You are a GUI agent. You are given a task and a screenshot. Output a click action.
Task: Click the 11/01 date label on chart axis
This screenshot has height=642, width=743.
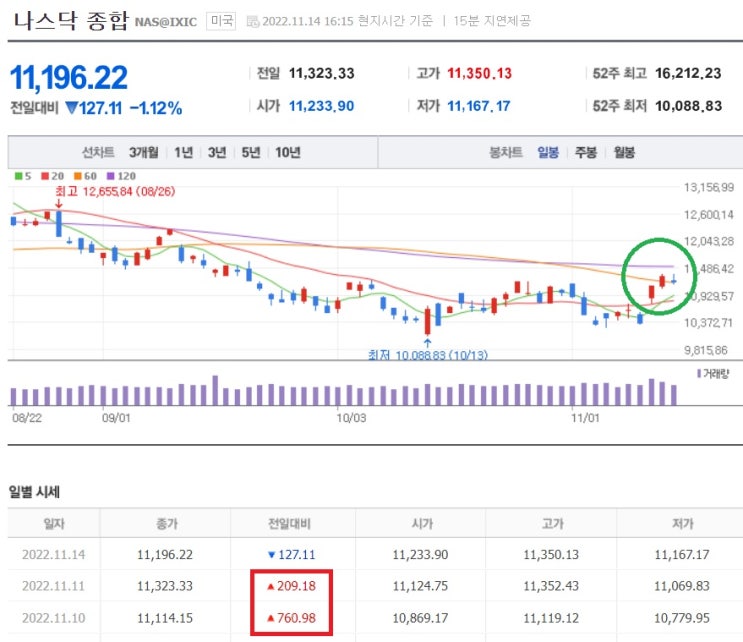tap(585, 418)
